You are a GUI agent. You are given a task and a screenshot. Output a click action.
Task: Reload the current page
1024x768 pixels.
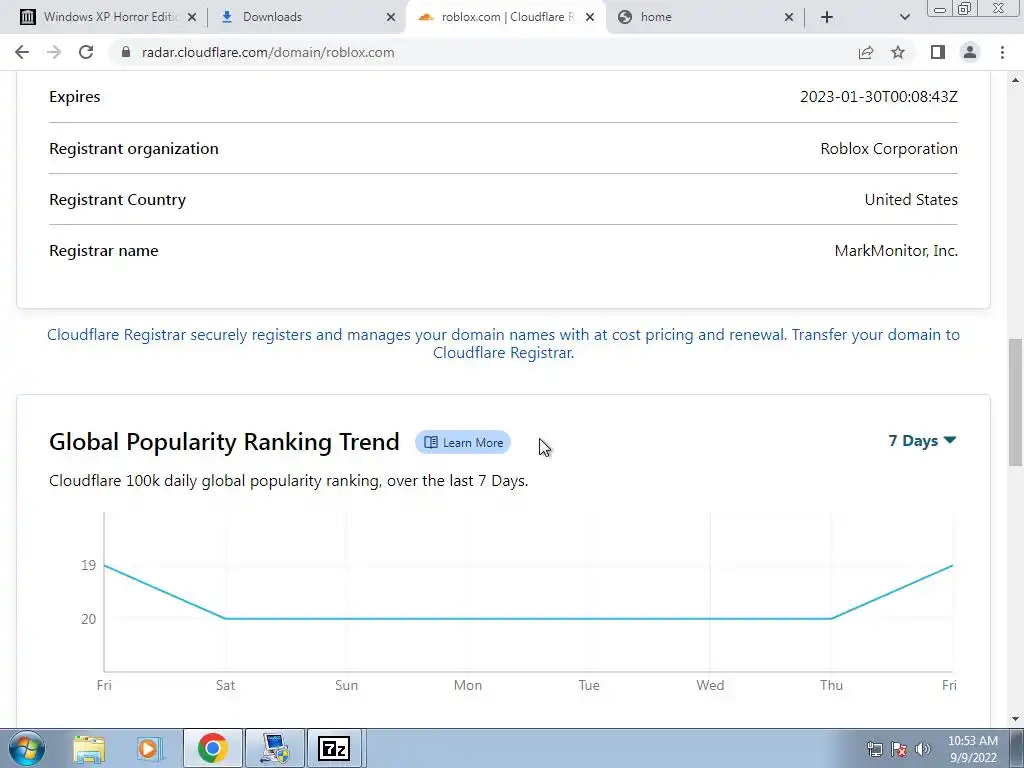point(86,52)
